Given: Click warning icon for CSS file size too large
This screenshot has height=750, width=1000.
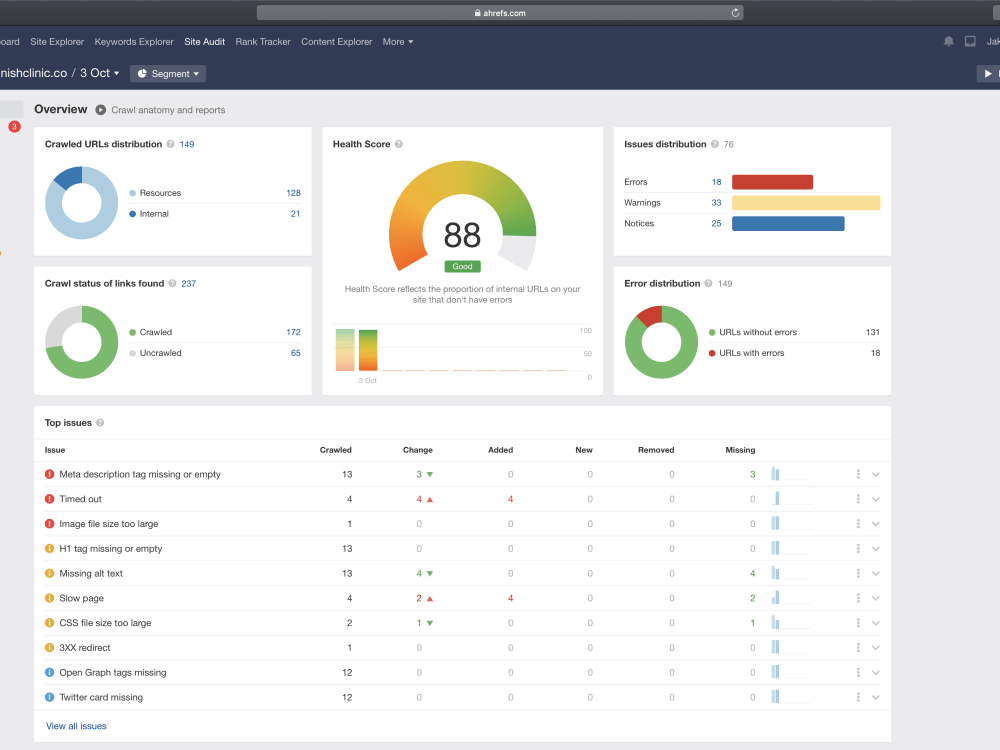Looking at the screenshot, I should pos(50,622).
